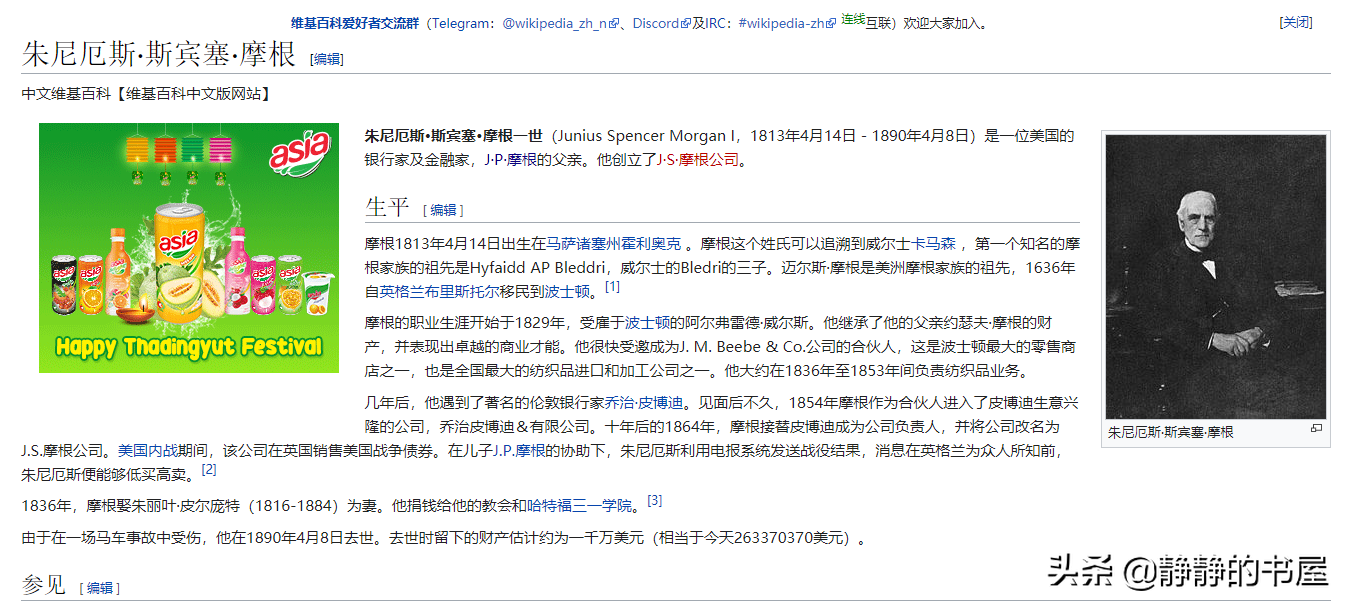Screen dimensions: 1347x607
Task: Click the enlarge icon under the portrait
Action: [1316, 429]
